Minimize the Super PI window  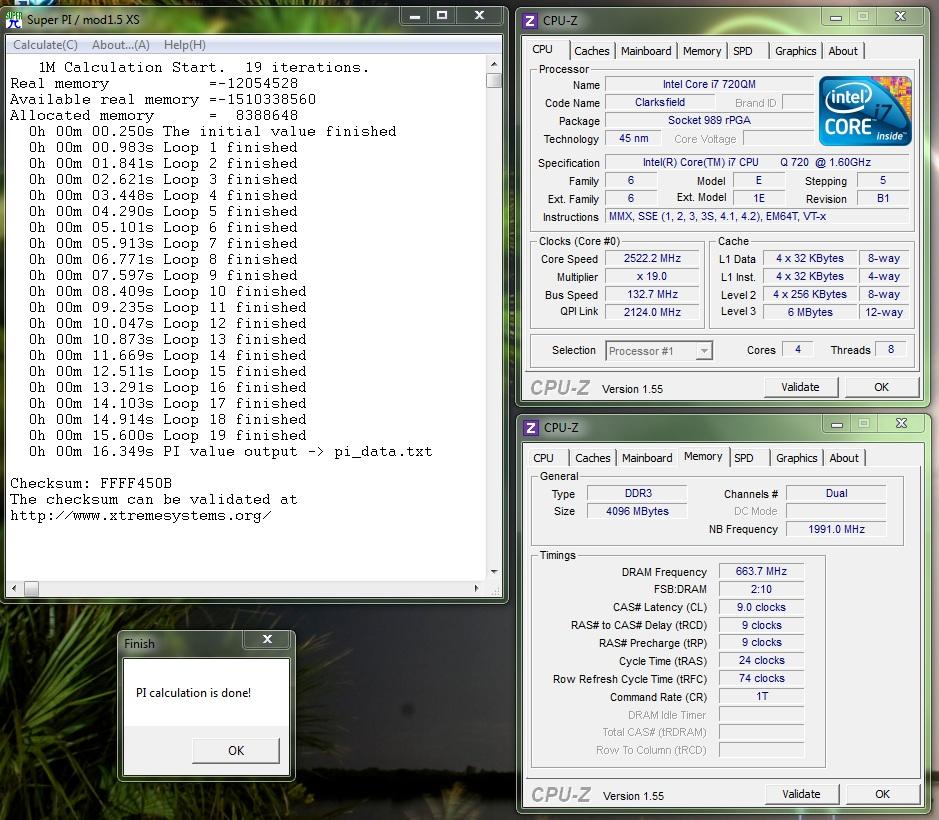coord(414,16)
